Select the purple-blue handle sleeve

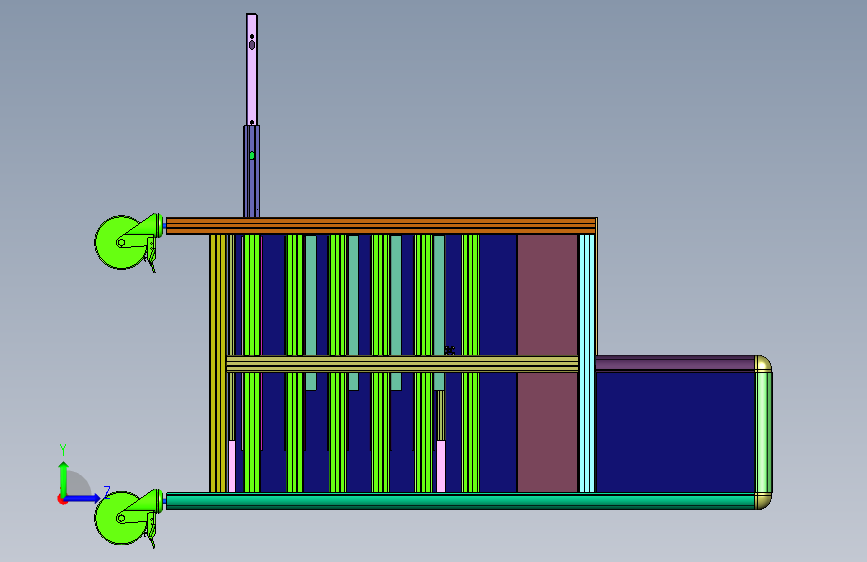tap(252, 171)
